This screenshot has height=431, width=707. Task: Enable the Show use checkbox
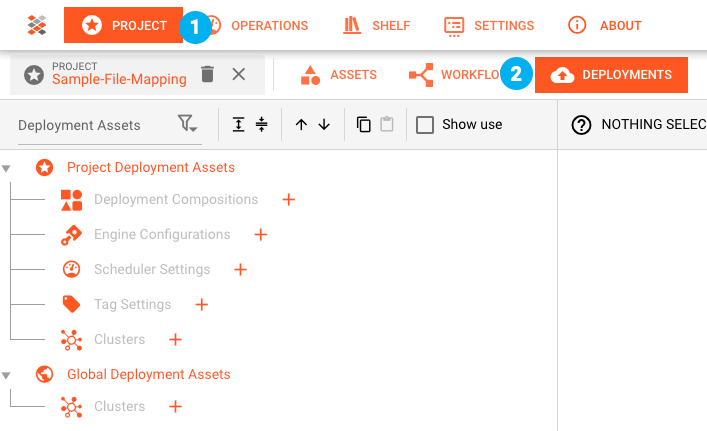tap(425, 125)
